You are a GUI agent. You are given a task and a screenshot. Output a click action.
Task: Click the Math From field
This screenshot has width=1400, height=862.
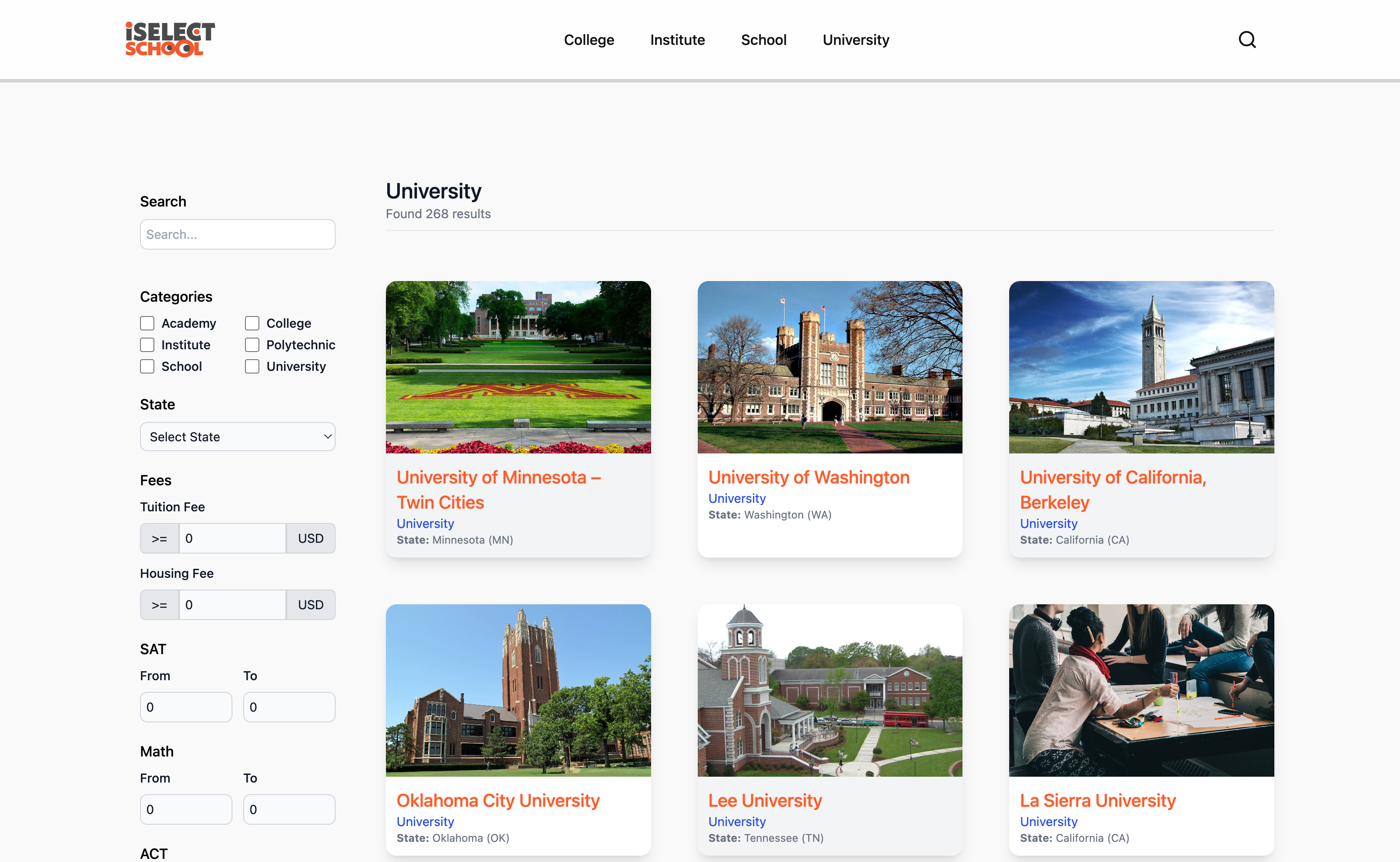click(x=186, y=809)
